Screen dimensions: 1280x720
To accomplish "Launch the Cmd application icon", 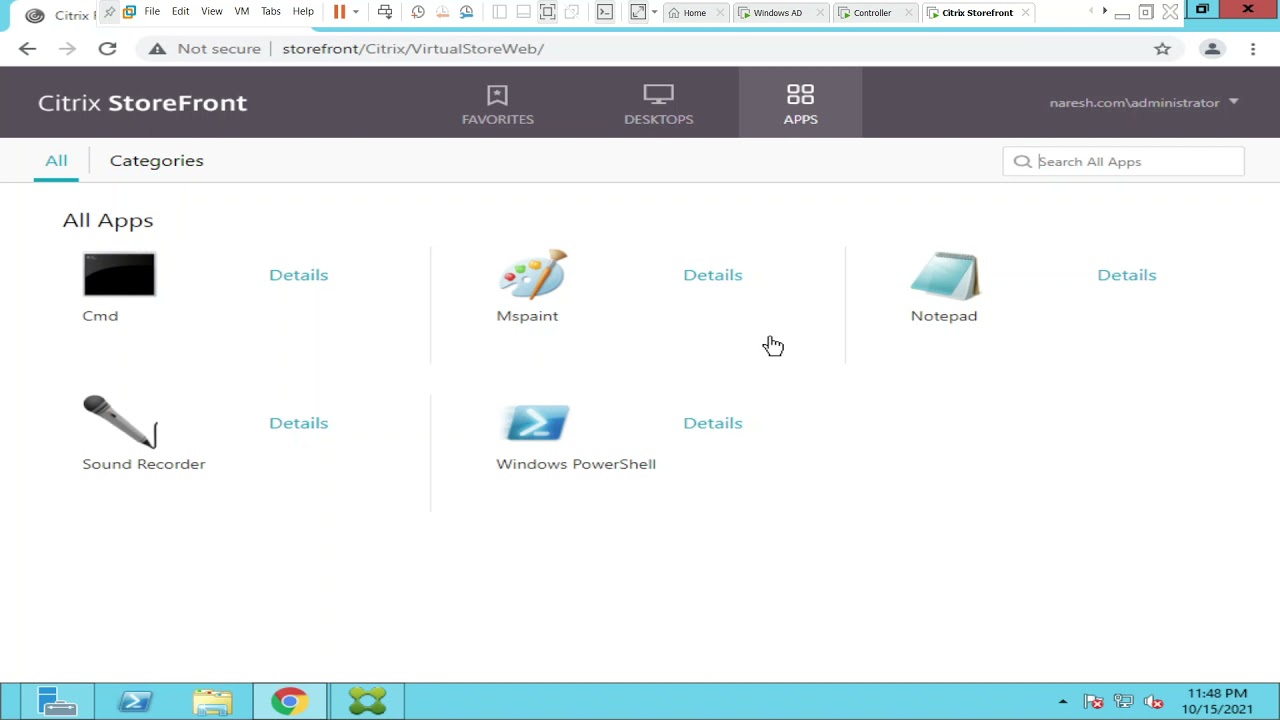I will tap(119, 275).
